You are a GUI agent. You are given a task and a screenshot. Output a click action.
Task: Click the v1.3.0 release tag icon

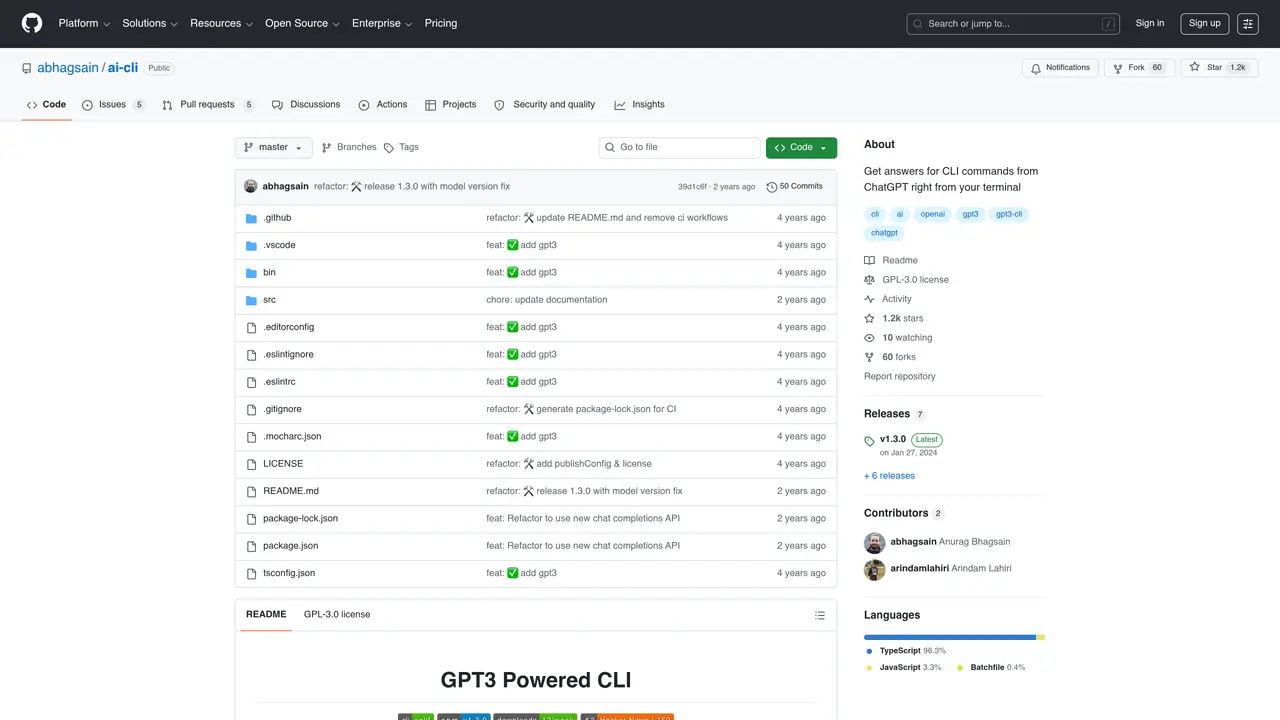point(870,441)
